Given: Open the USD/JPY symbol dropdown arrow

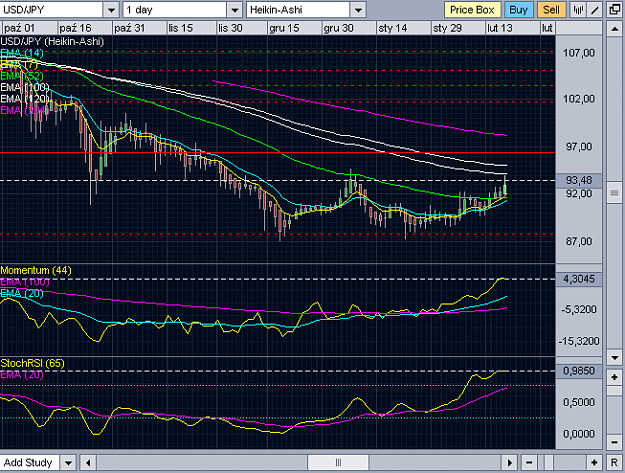Looking at the screenshot, I should pyautogui.click(x=111, y=10).
